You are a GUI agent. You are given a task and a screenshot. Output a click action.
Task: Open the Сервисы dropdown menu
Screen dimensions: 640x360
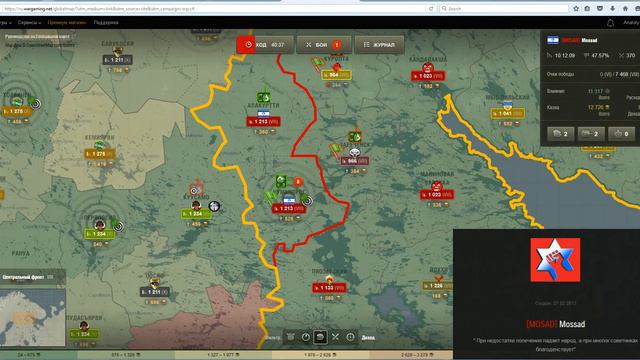29,23
